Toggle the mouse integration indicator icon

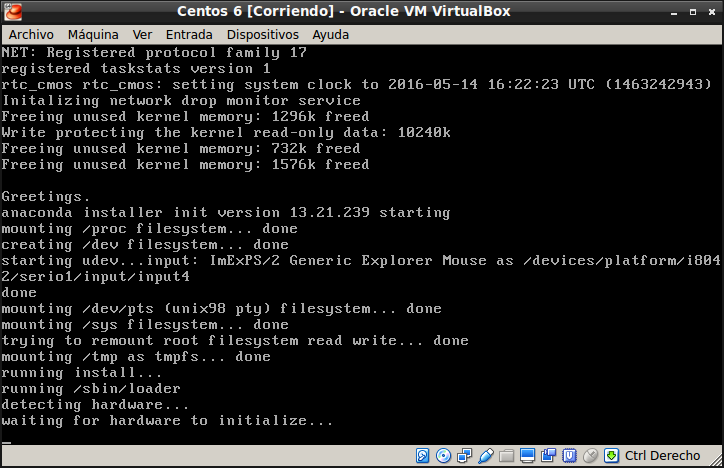[591, 456]
